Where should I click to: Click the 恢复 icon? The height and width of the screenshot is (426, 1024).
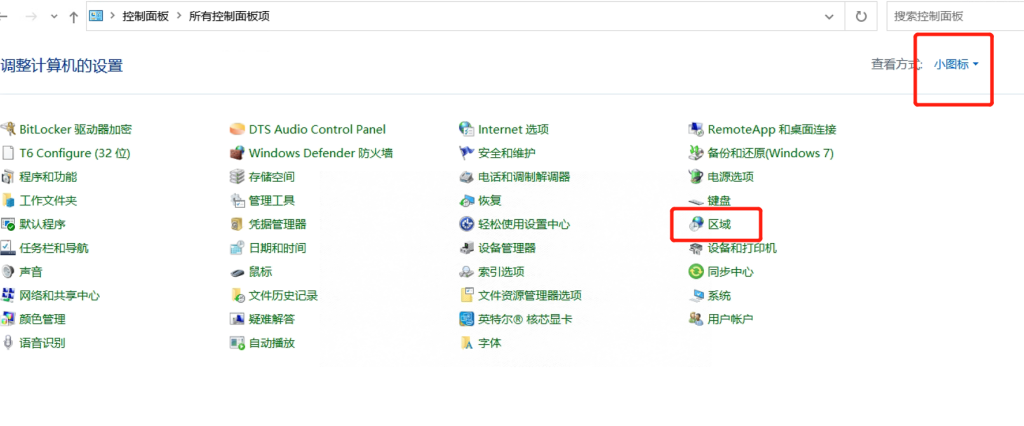466,201
